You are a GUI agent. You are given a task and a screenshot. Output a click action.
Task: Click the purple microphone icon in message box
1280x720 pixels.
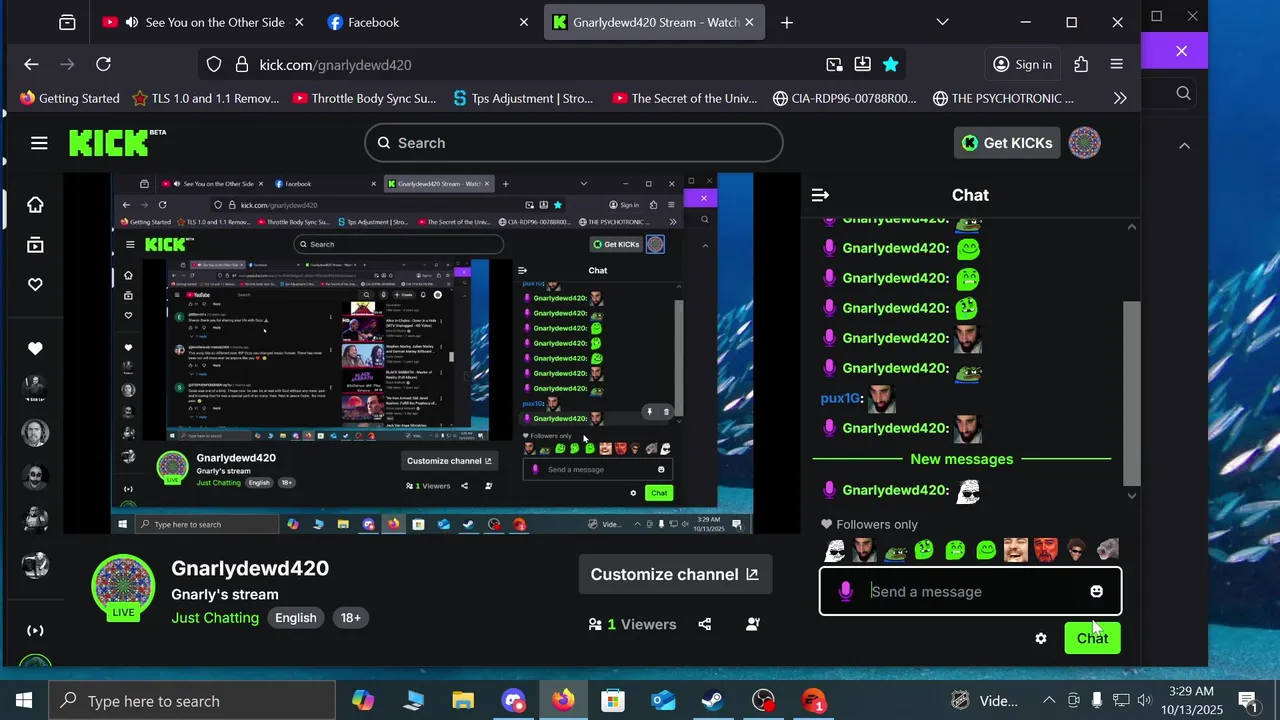(846, 592)
